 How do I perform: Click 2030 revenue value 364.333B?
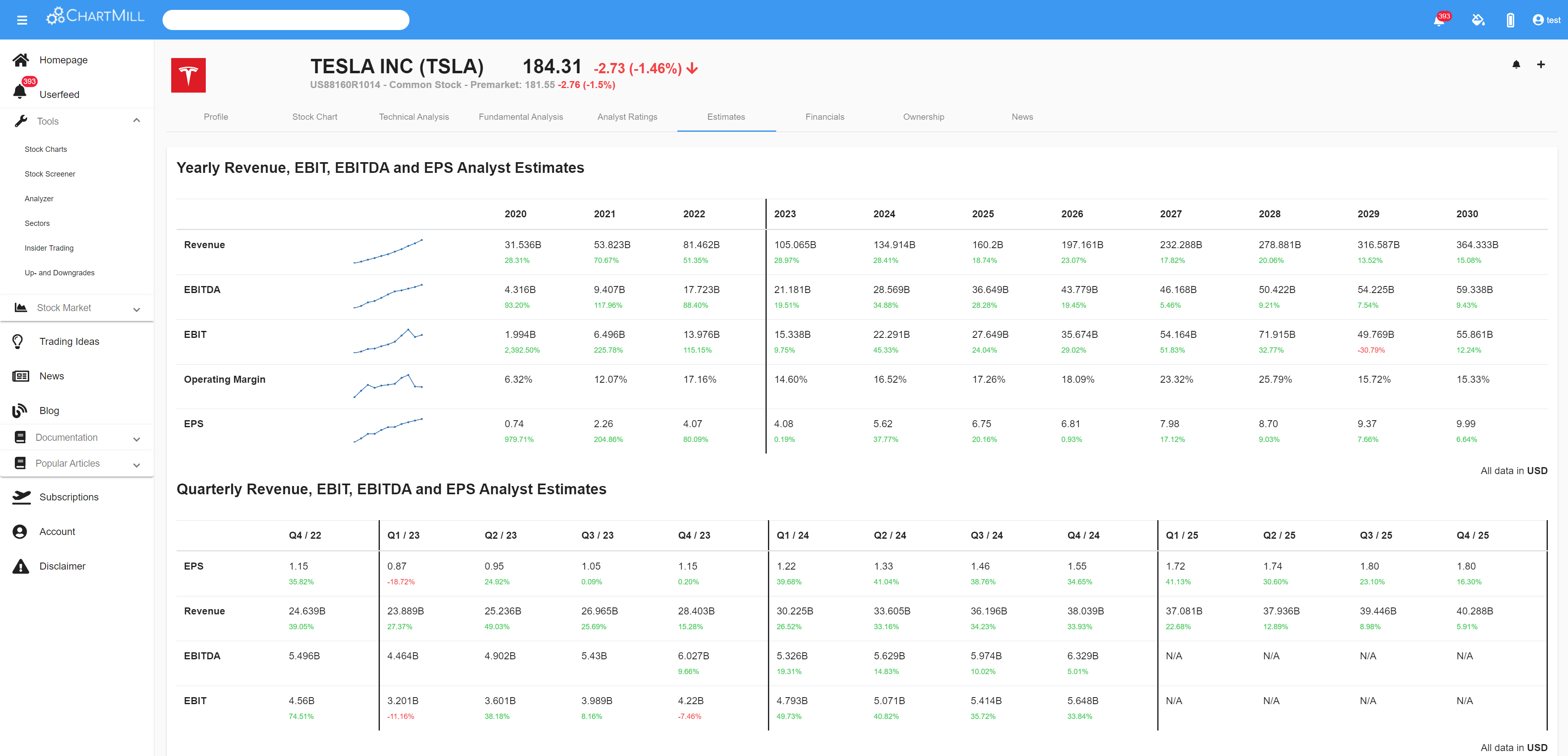(1477, 245)
